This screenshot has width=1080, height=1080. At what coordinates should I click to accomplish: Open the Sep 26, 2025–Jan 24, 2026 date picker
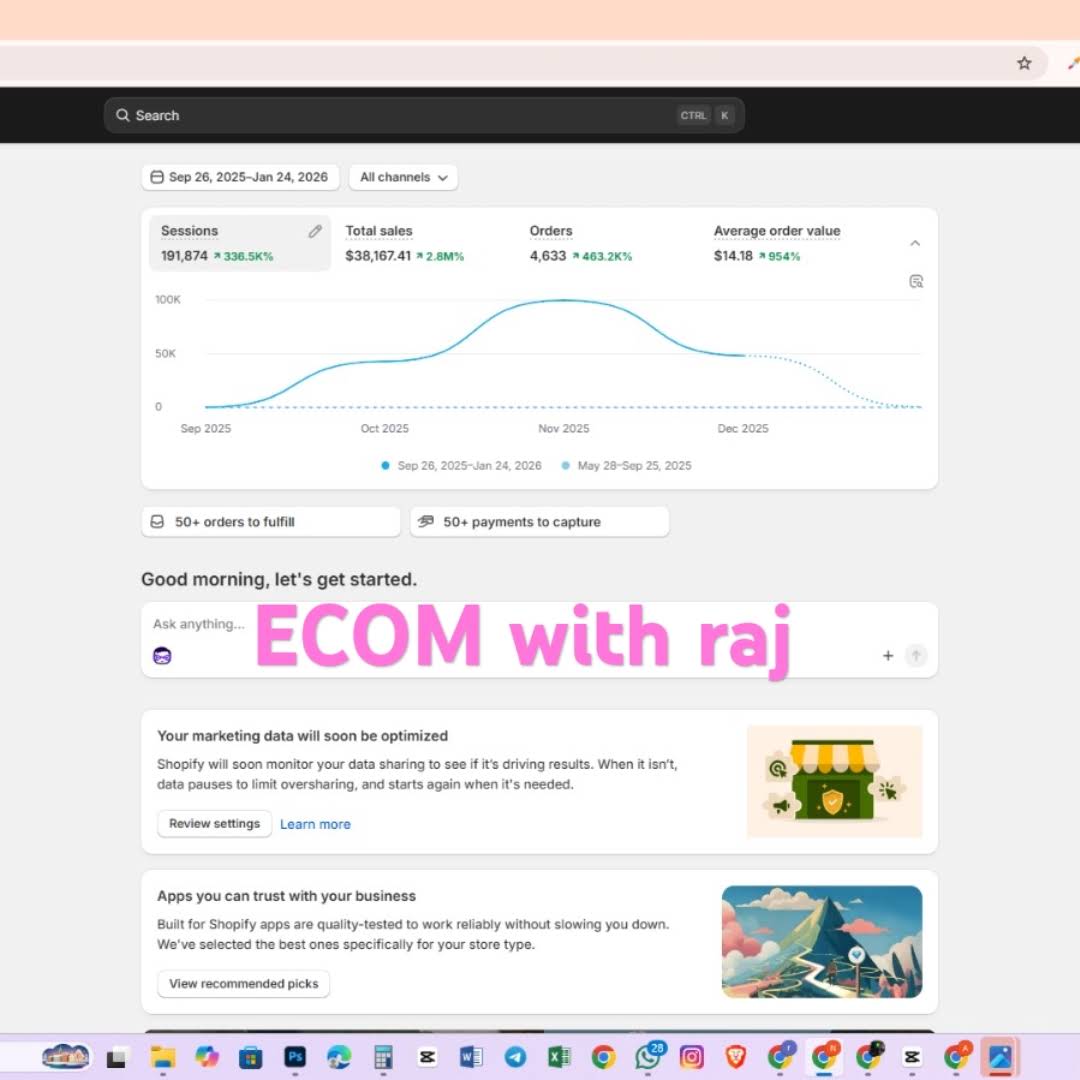click(x=240, y=177)
